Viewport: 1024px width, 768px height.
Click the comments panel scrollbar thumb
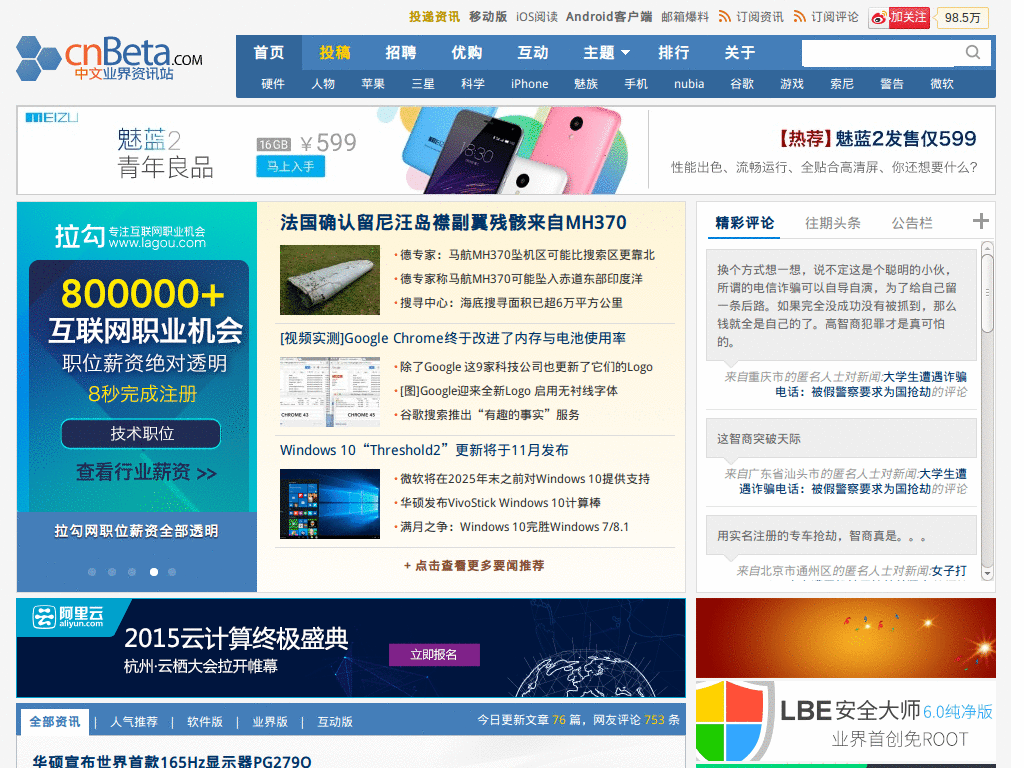click(987, 293)
